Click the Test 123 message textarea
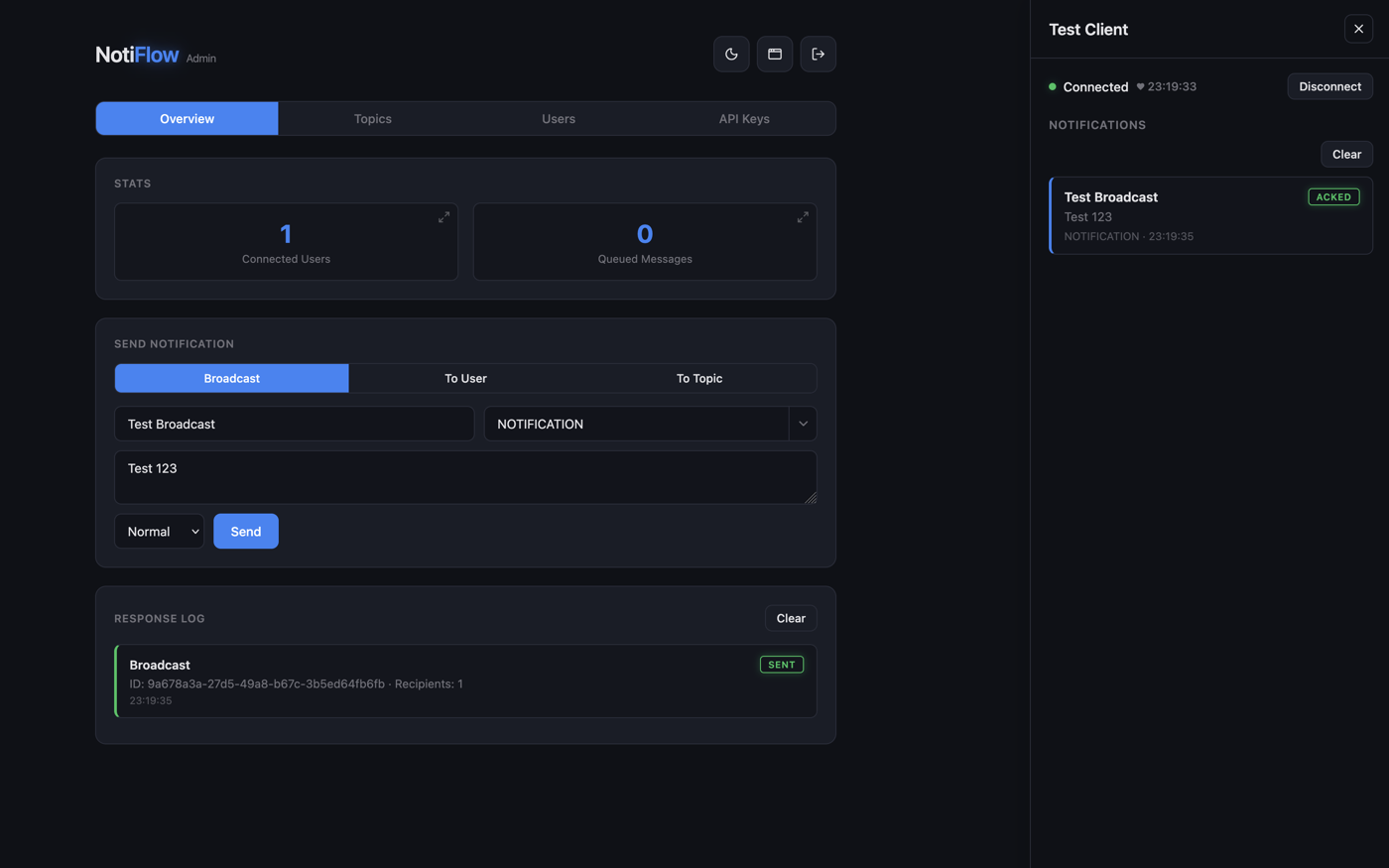This screenshot has height=868, width=1389. (465, 477)
